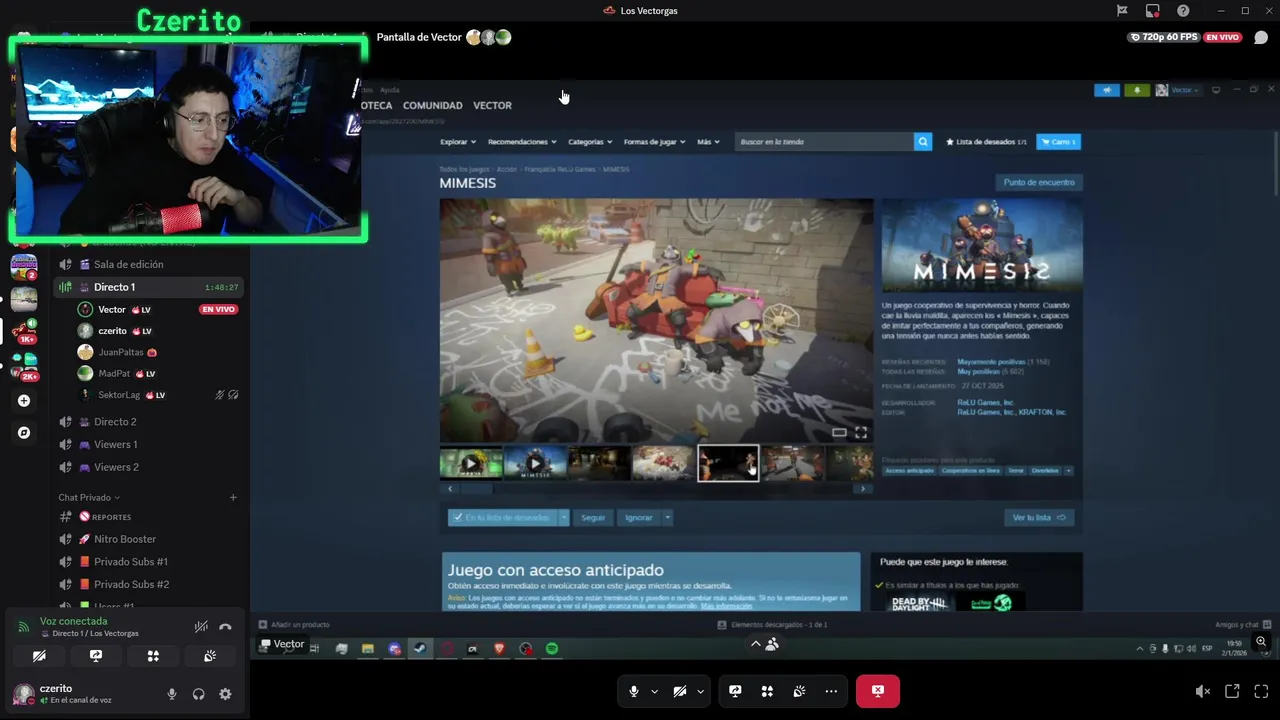The image size is (1280, 720).
Task: Turn on camera from the stream control bar
Action: coord(679,691)
